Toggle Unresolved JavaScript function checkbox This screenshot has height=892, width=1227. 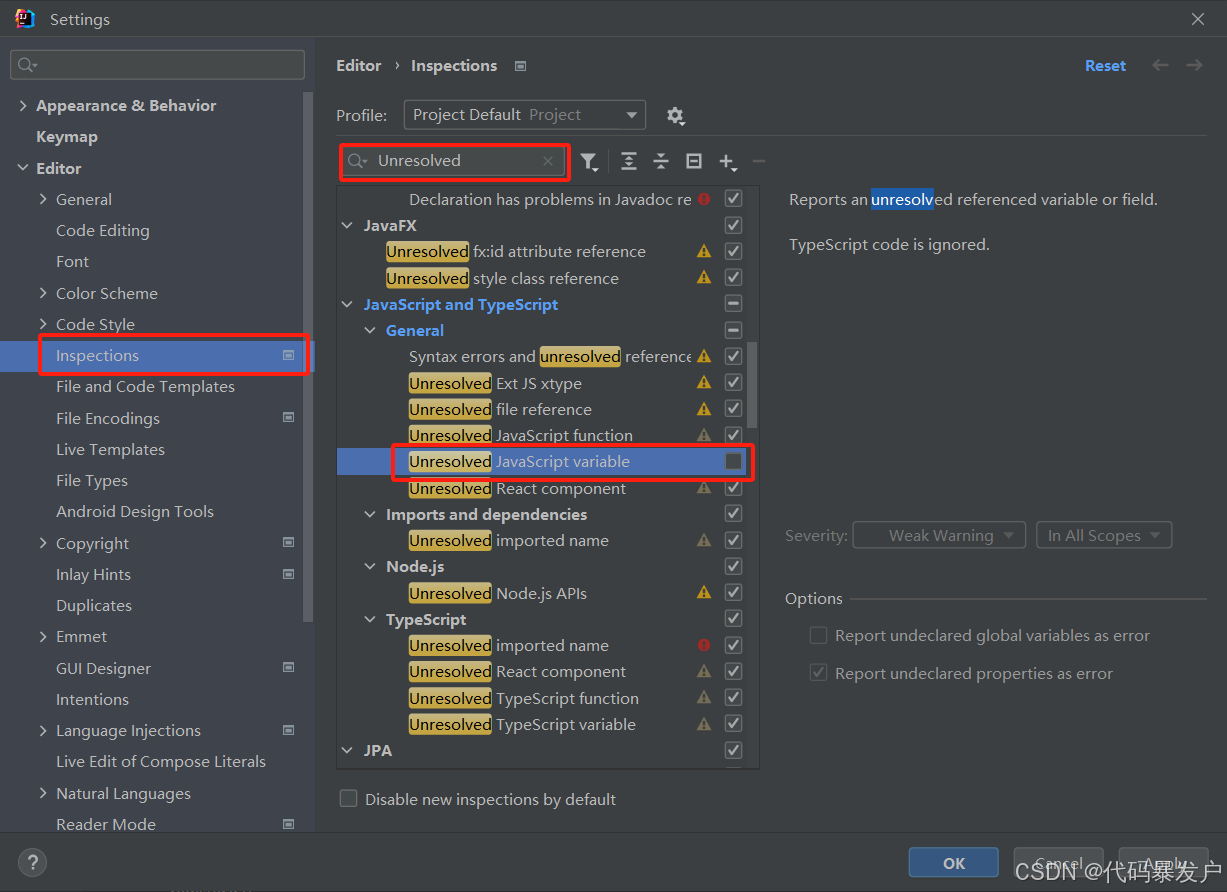734,435
